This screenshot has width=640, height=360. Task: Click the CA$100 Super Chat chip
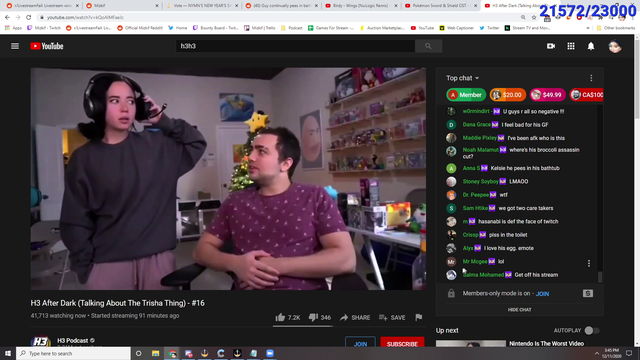pos(586,95)
